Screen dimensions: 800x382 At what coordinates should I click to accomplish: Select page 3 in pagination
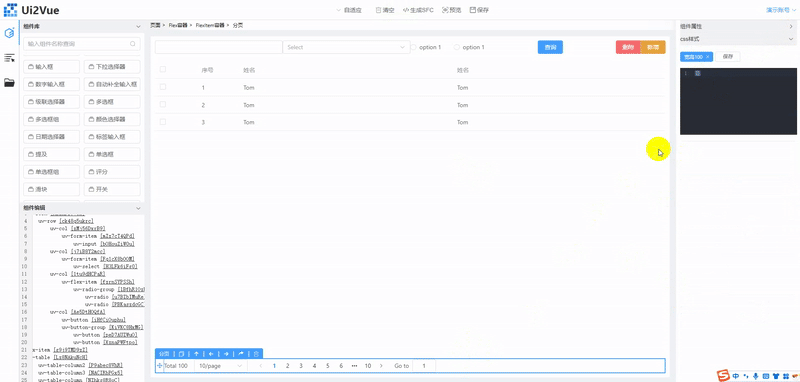click(301, 366)
